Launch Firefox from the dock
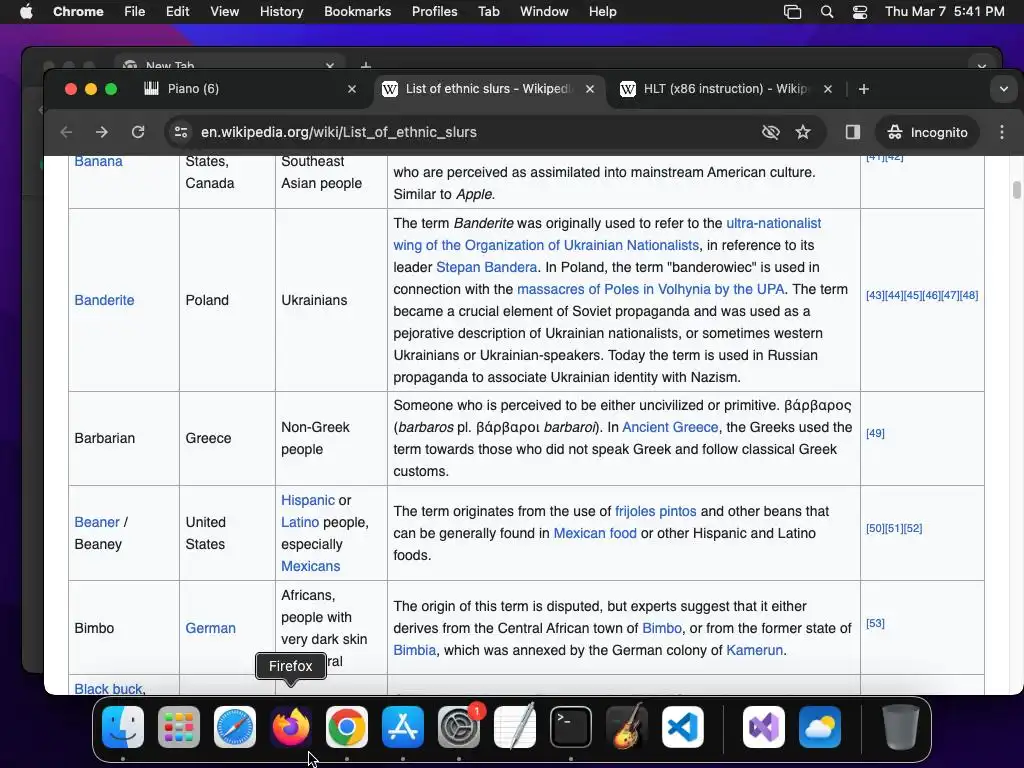The height and width of the screenshot is (768, 1024). tap(291, 727)
